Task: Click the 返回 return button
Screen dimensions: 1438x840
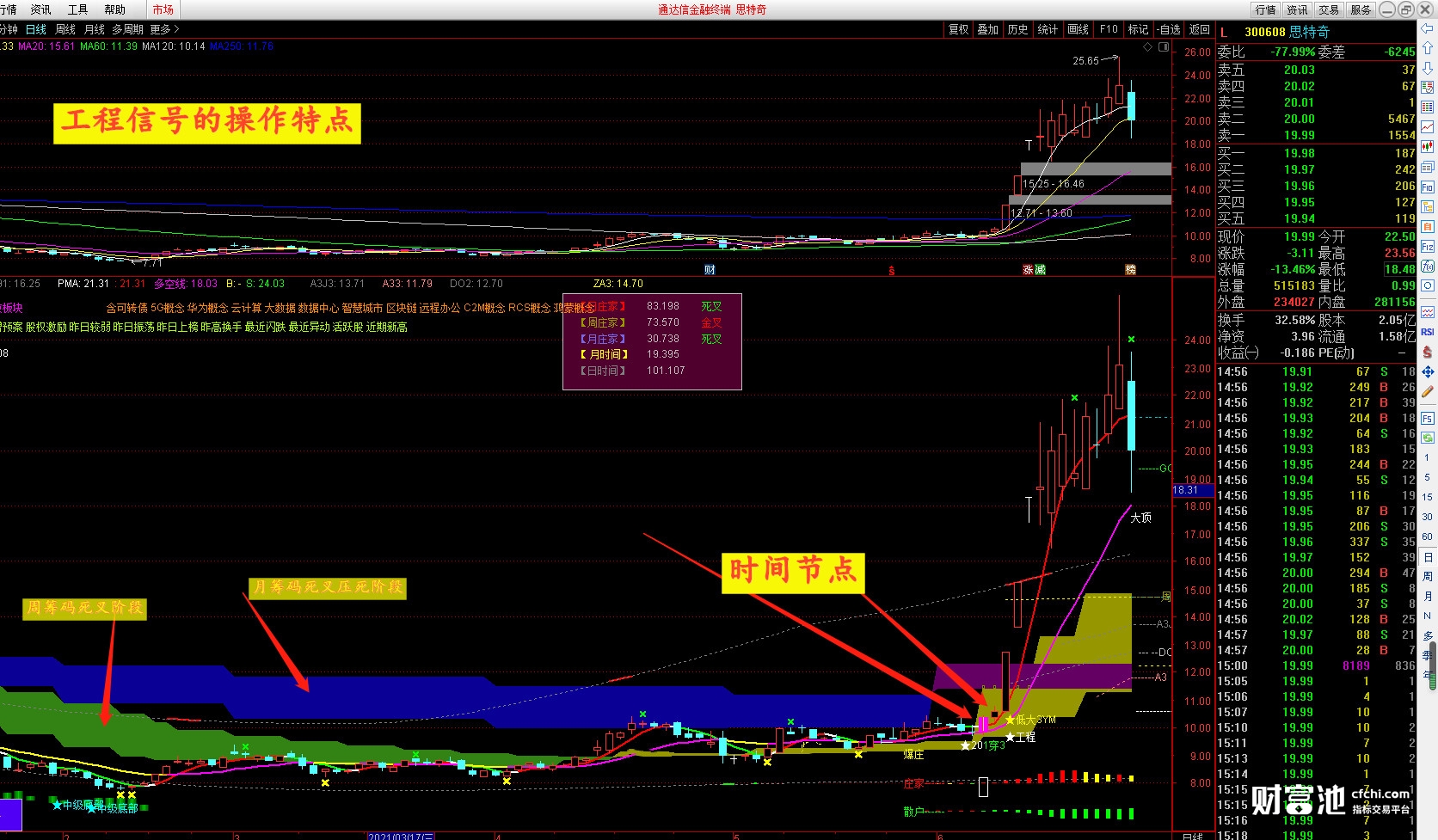Action: (1200, 29)
